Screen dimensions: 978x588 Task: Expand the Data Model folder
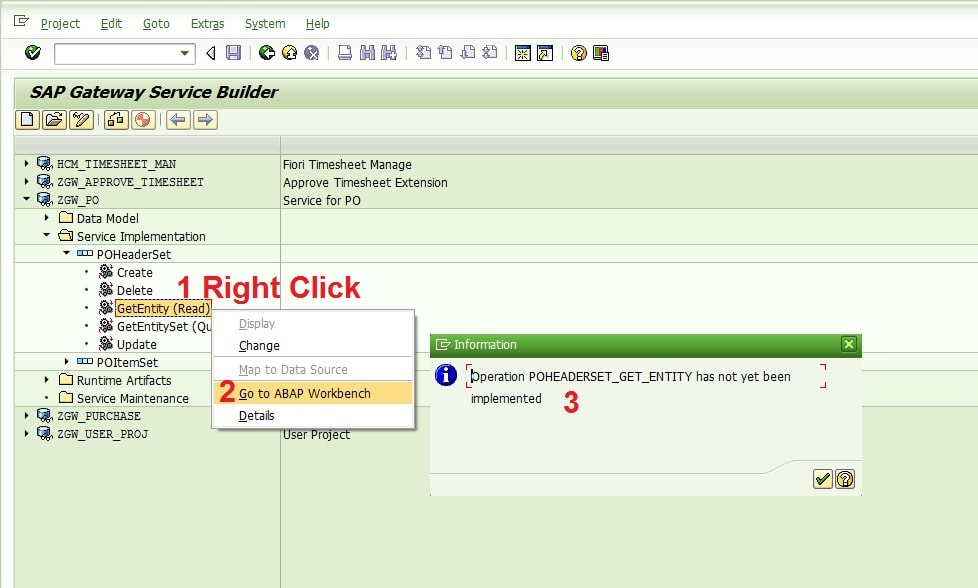click(46, 218)
